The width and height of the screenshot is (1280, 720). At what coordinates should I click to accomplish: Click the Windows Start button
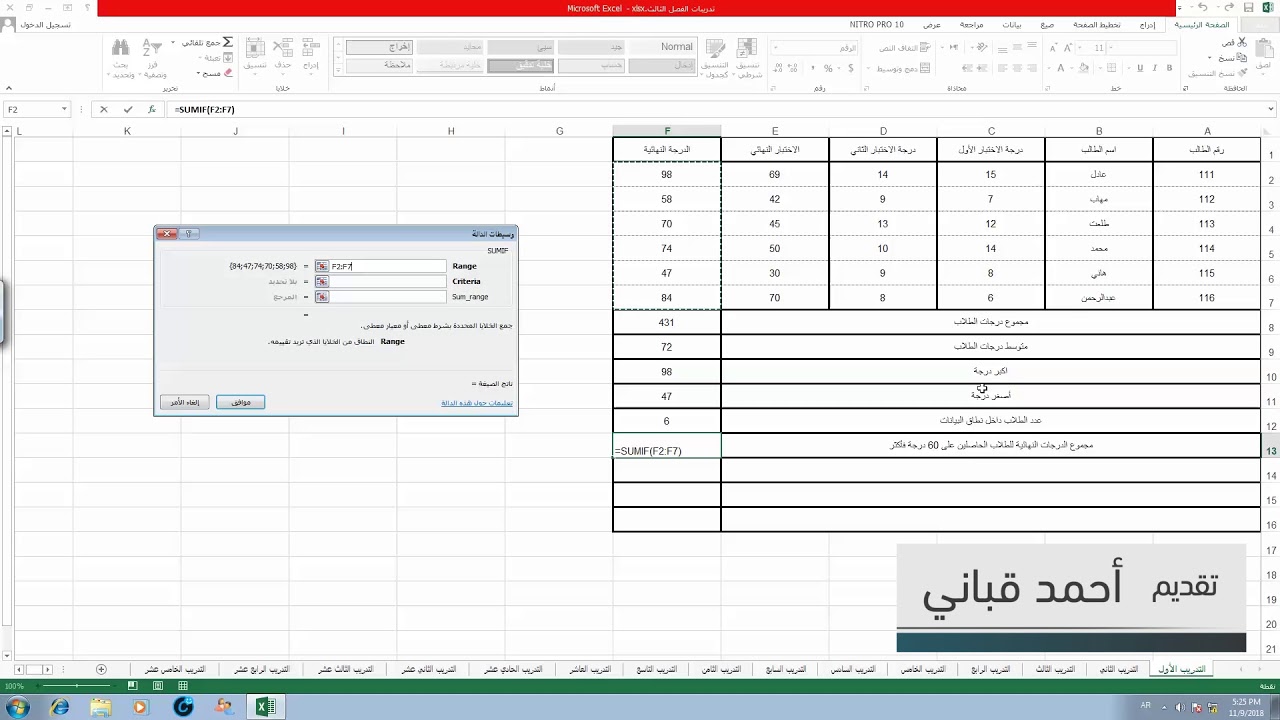click(17, 707)
